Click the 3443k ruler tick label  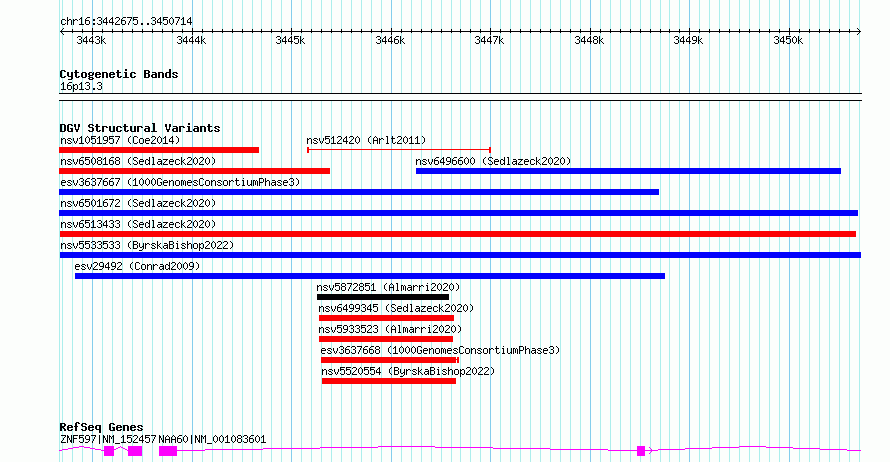tap(91, 41)
